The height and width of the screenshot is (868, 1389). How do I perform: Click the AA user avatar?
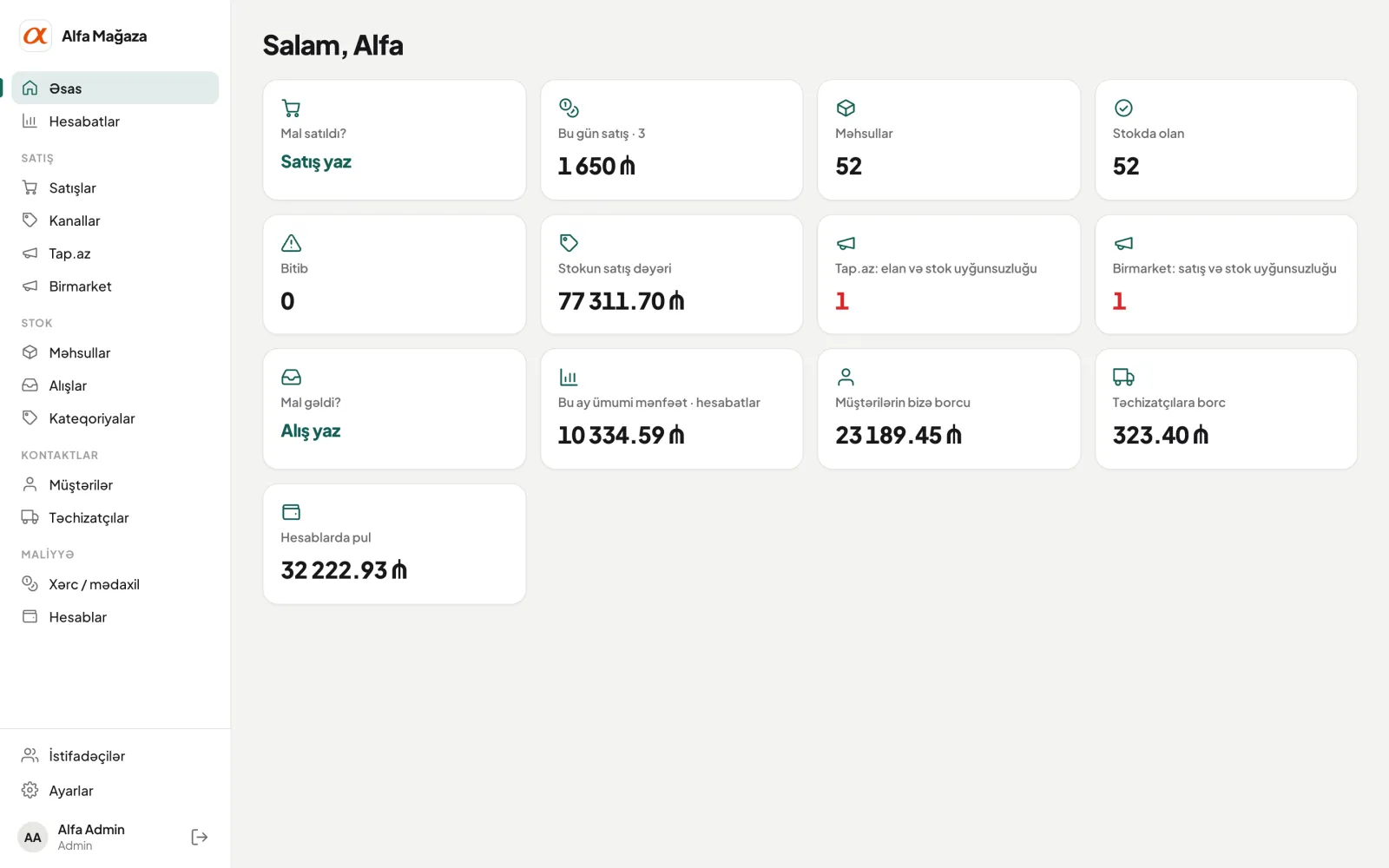tap(33, 838)
